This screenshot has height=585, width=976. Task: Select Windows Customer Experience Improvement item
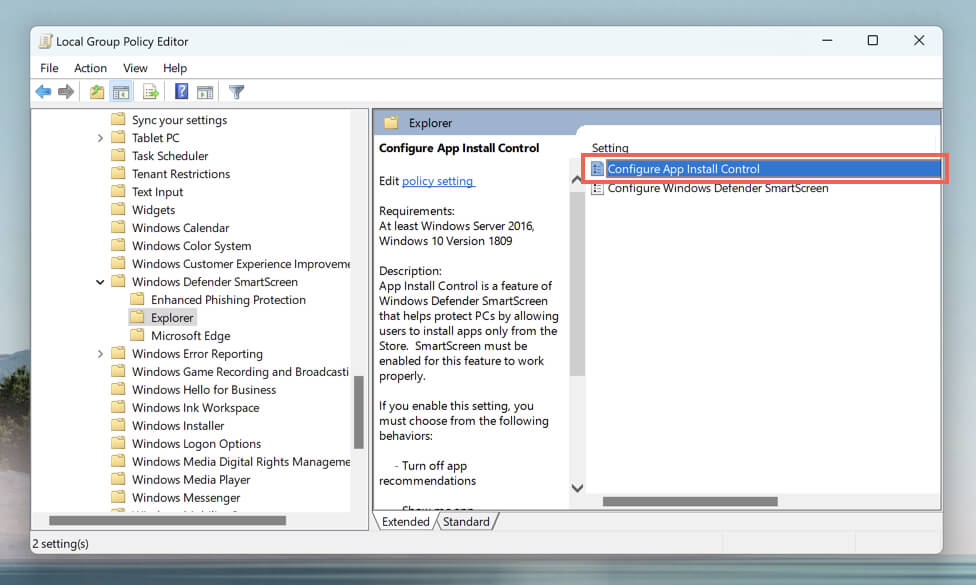pos(241,264)
